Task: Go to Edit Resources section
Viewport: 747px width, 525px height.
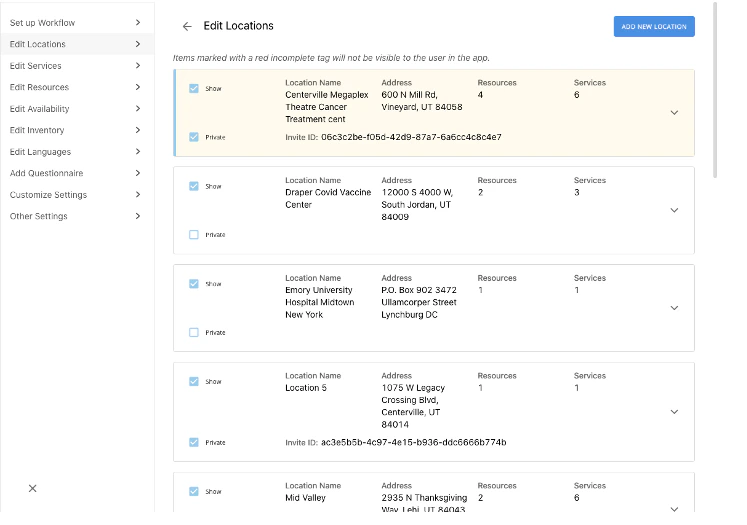Action: pos(77,87)
